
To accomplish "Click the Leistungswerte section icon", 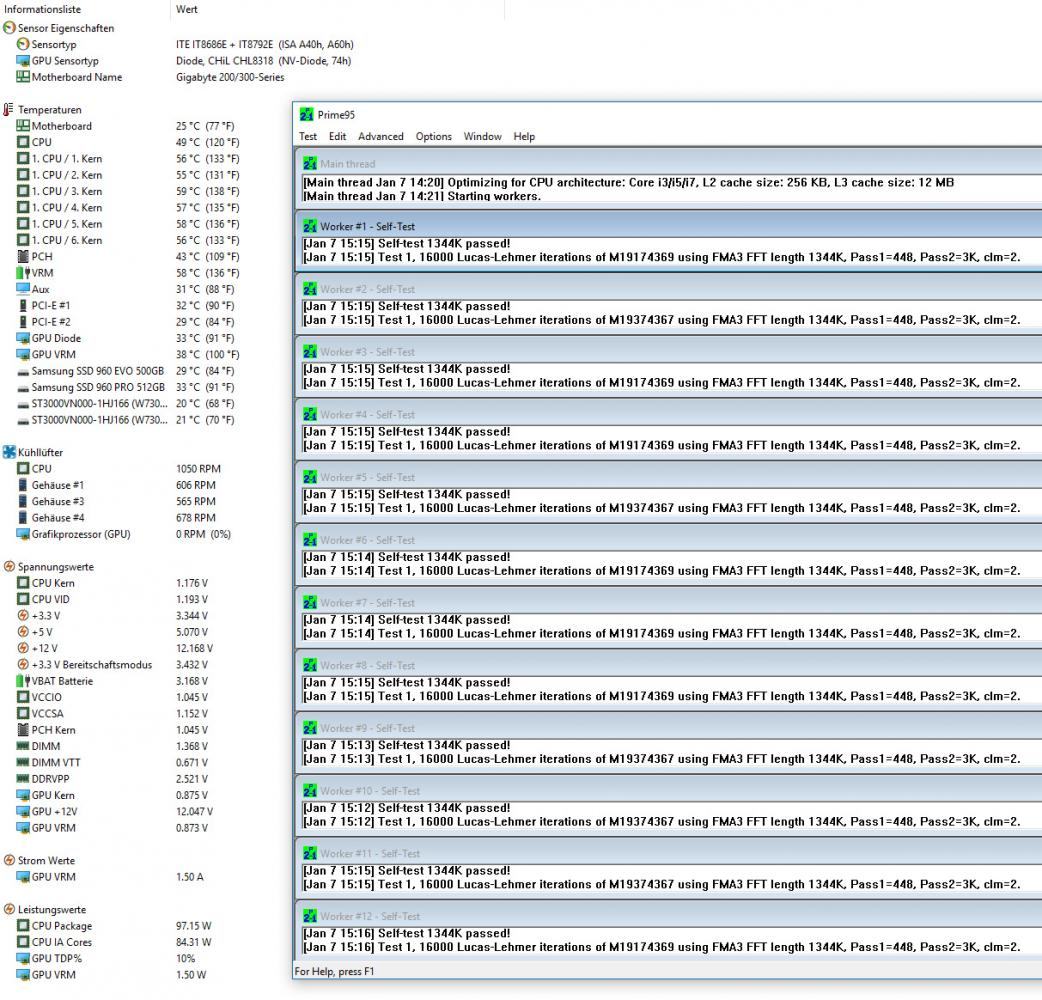I will click(x=9, y=910).
